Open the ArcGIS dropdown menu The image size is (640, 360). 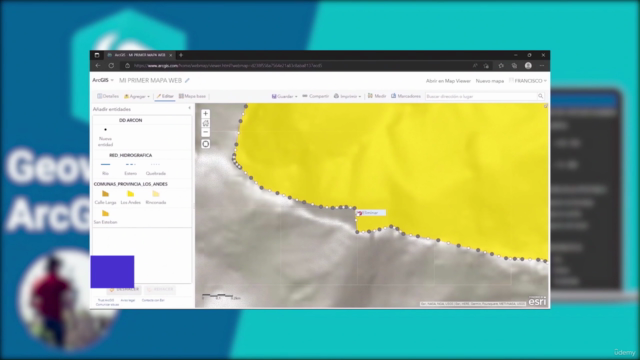coord(103,80)
